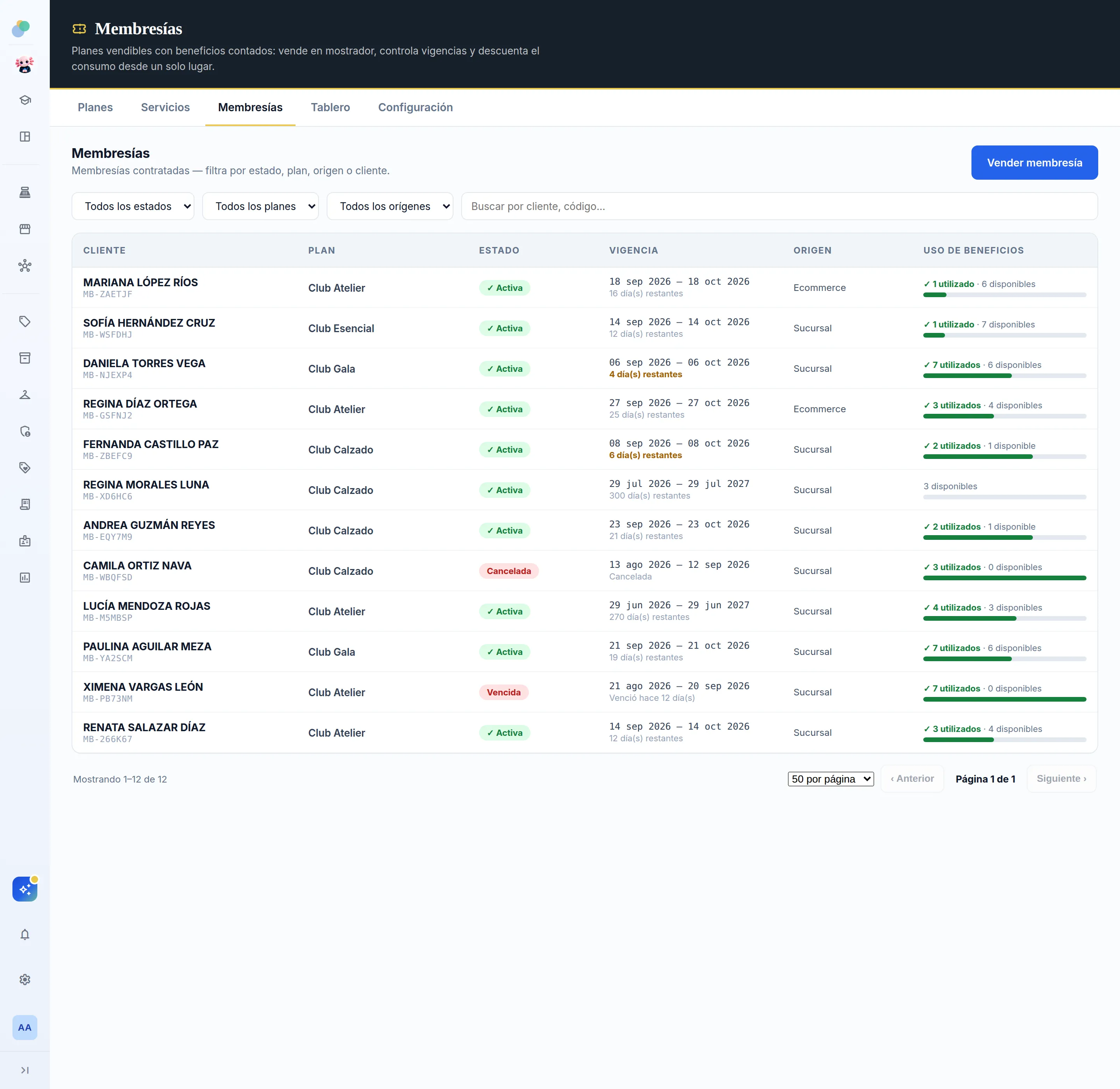Switch to the Tablero tab
Image resolution: width=1120 pixels, height=1089 pixels.
pyautogui.click(x=330, y=107)
